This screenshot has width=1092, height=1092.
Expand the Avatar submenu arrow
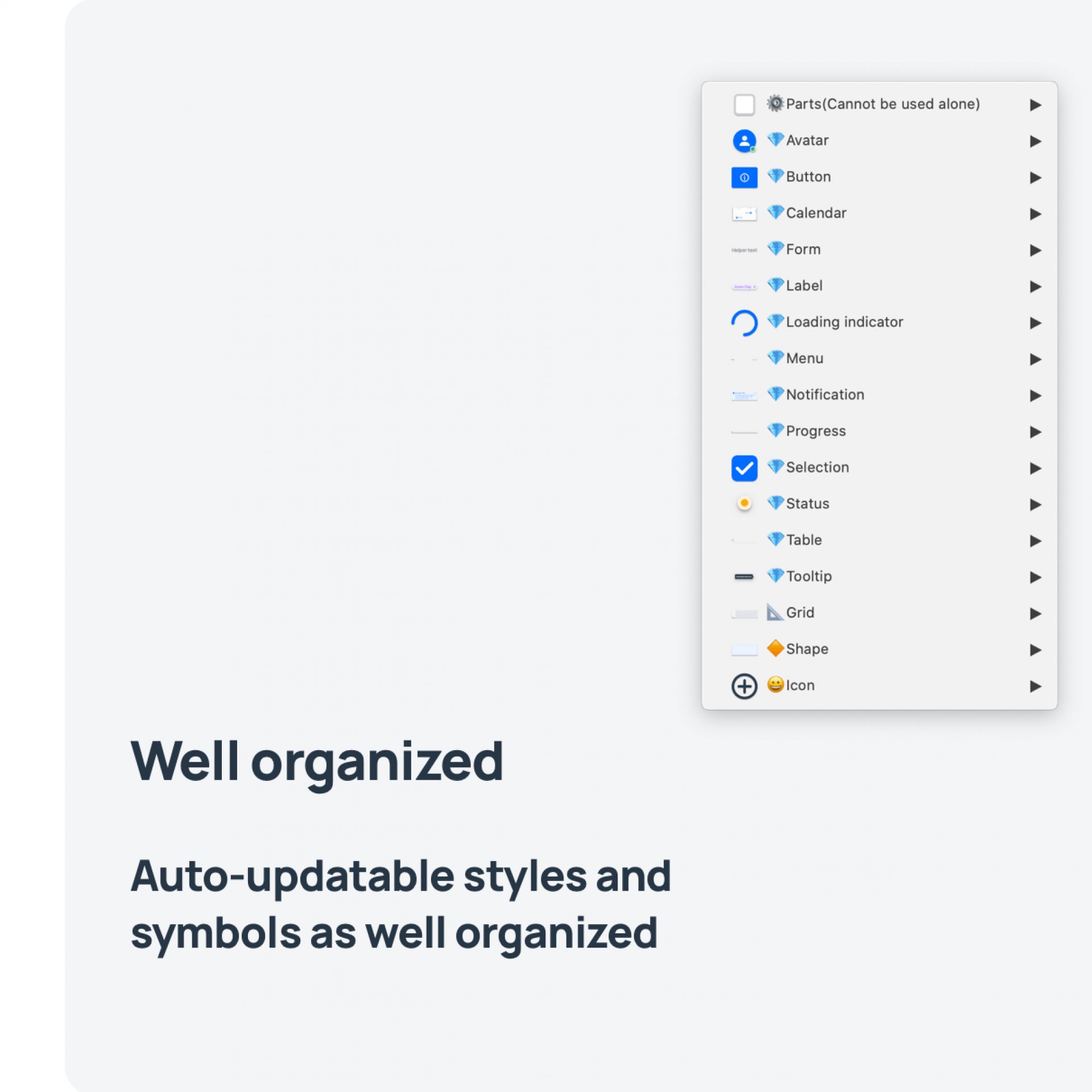coord(1035,141)
